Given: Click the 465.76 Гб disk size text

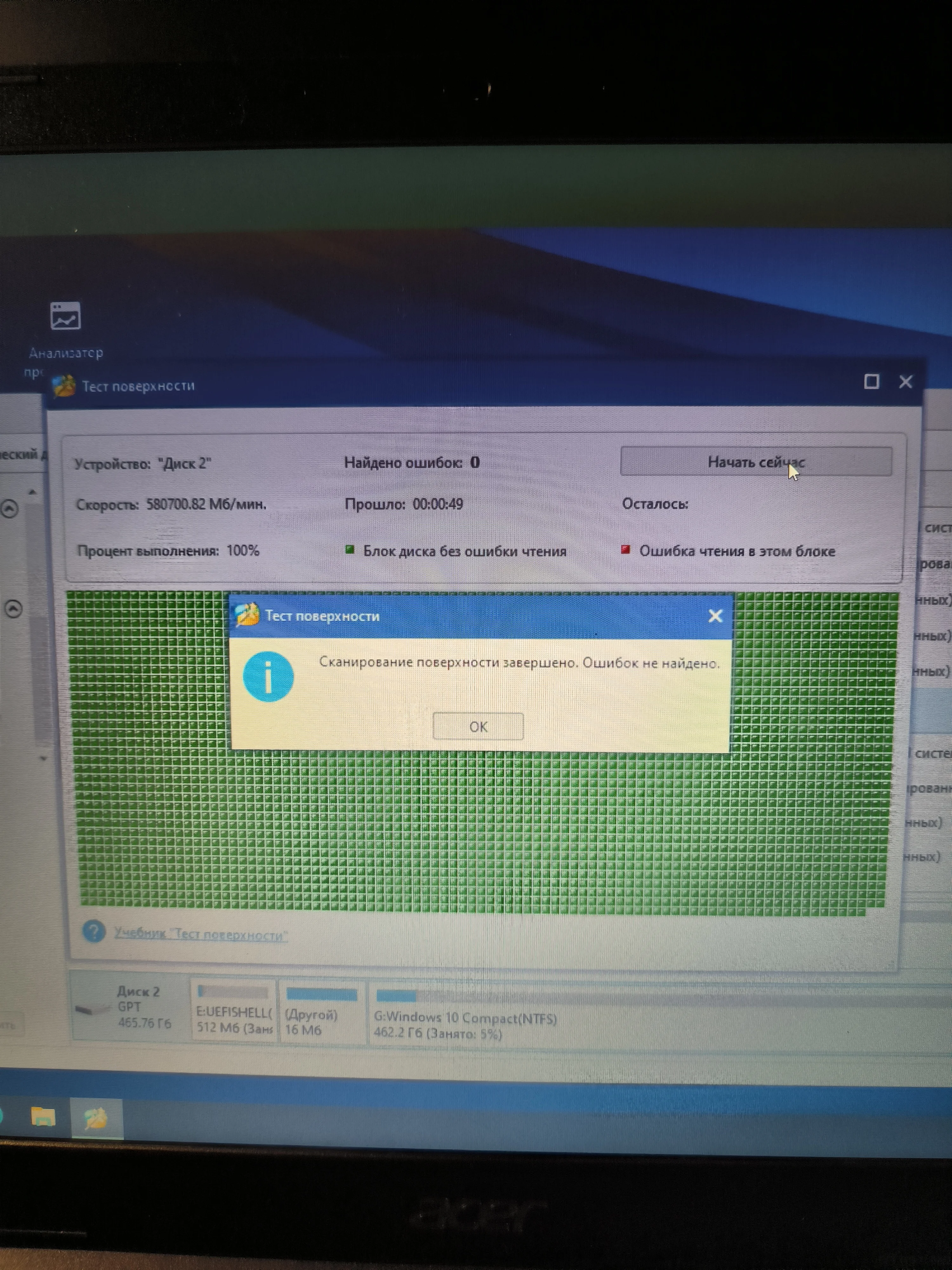Looking at the screenshot, I should coord(145,1023).
